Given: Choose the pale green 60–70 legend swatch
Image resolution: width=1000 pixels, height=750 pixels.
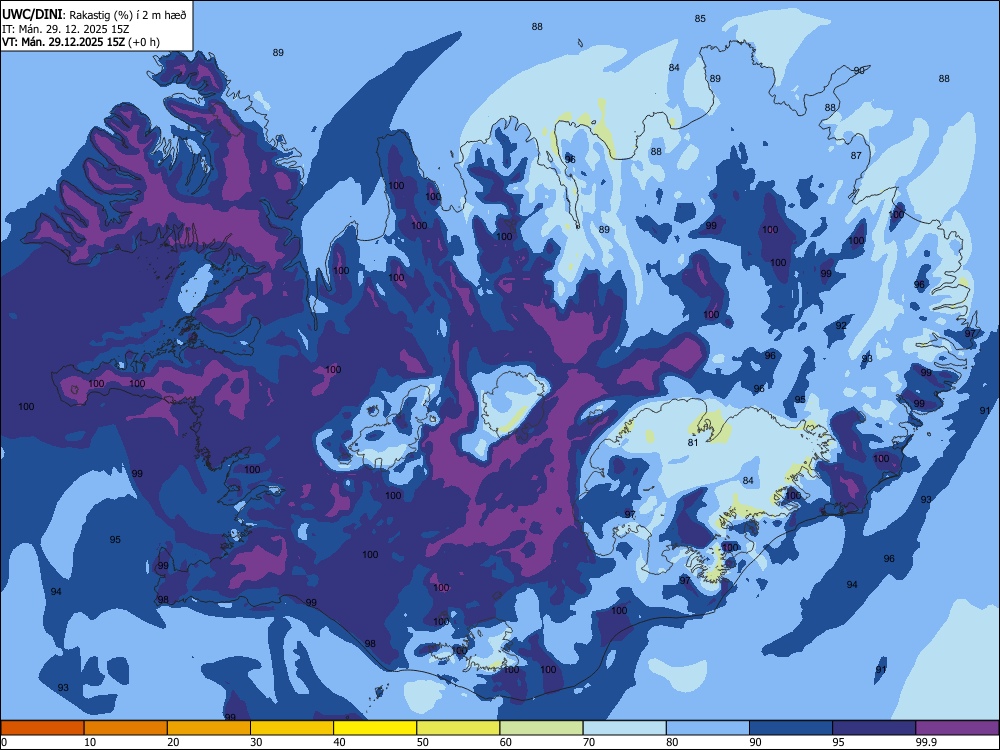Looking at the screenshot, I should [x=541, y=728].
